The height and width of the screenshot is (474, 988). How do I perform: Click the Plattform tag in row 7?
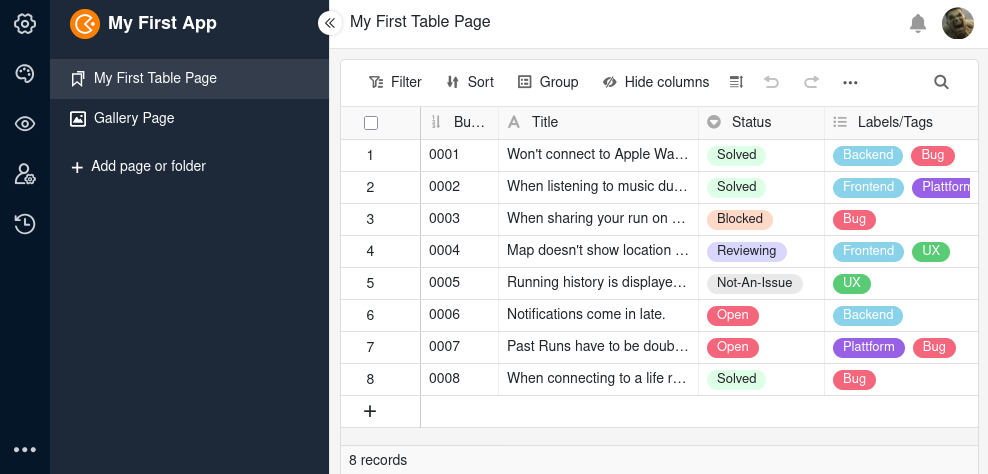click(x=868, y=347)
